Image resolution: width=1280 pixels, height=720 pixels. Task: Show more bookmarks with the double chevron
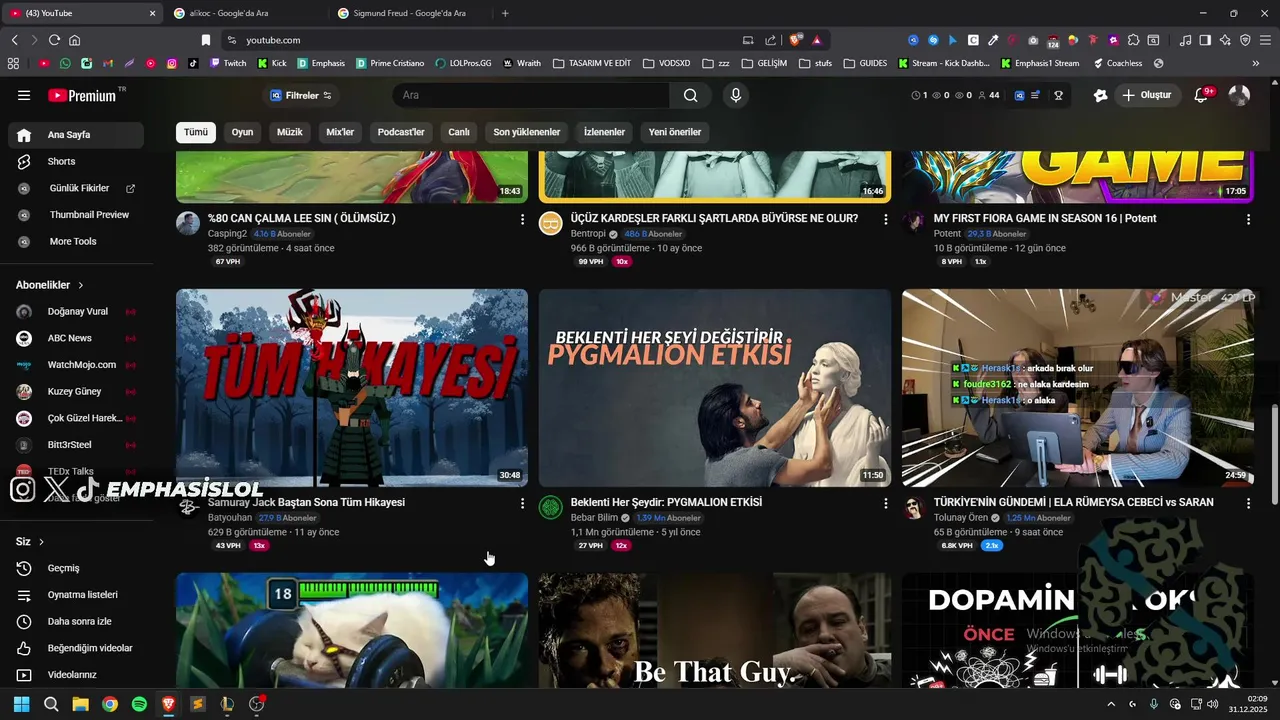(x=1255, y=63)
